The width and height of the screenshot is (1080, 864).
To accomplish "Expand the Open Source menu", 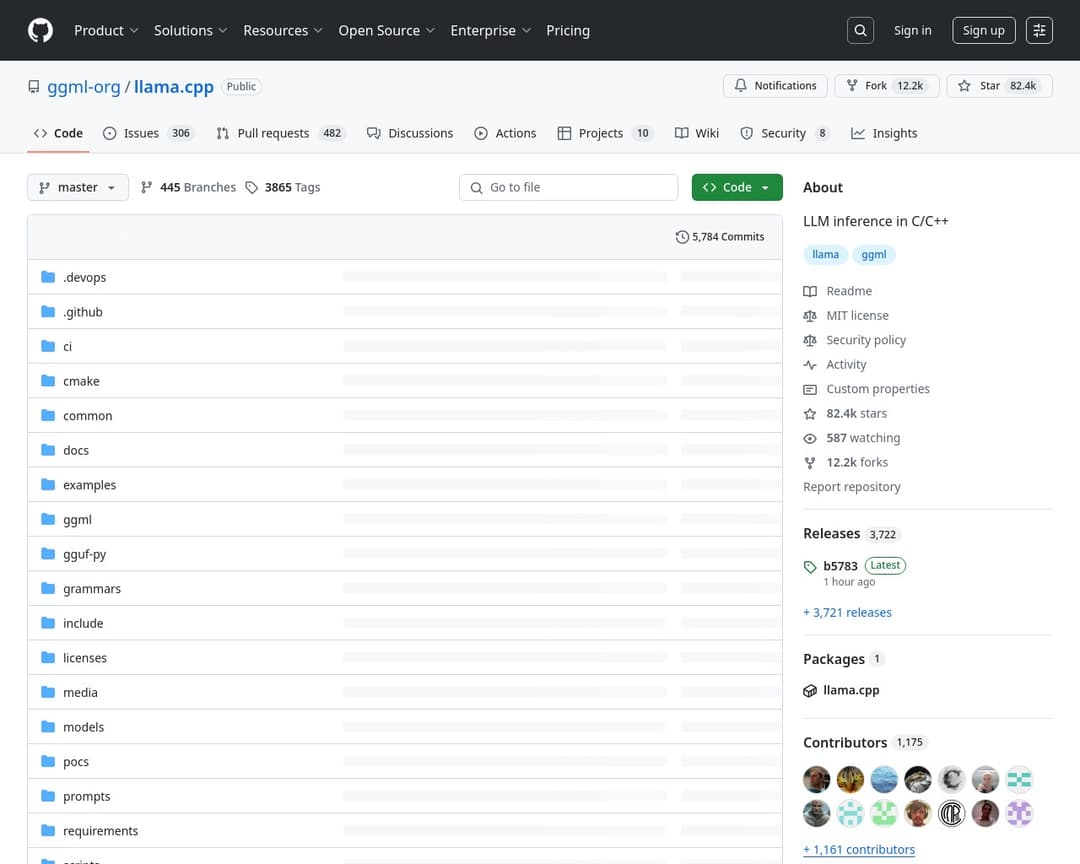I will pyautogui.click(x=386, y=30).
